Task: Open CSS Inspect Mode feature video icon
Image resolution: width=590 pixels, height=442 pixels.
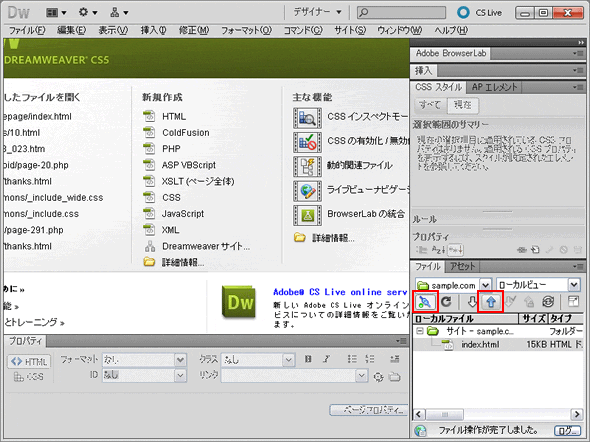Action: click(x=307, y=118)
